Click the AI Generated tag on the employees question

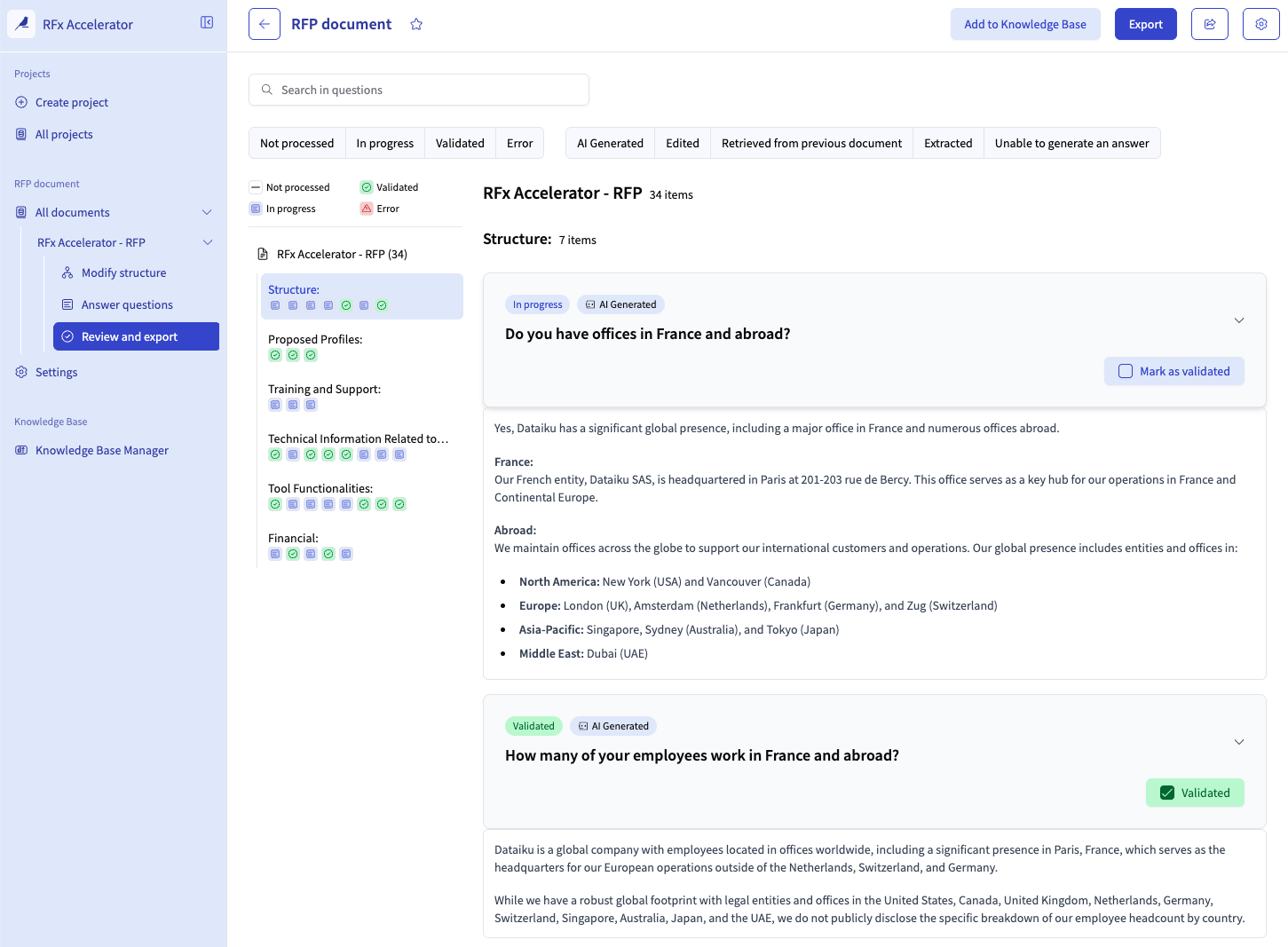(x=613, y=726)
